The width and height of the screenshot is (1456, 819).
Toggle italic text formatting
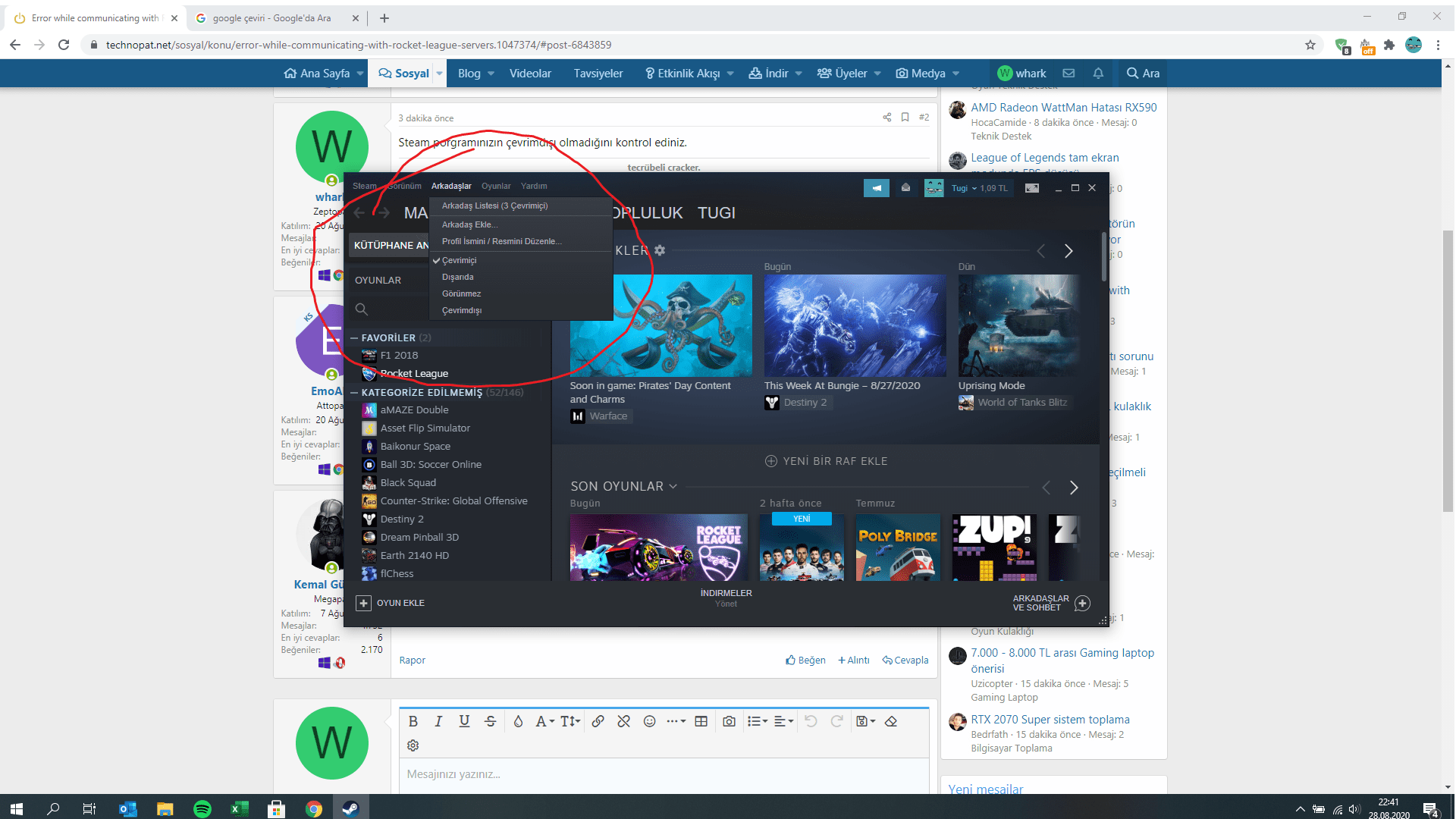pyautogui.click(x=438, y=721)
